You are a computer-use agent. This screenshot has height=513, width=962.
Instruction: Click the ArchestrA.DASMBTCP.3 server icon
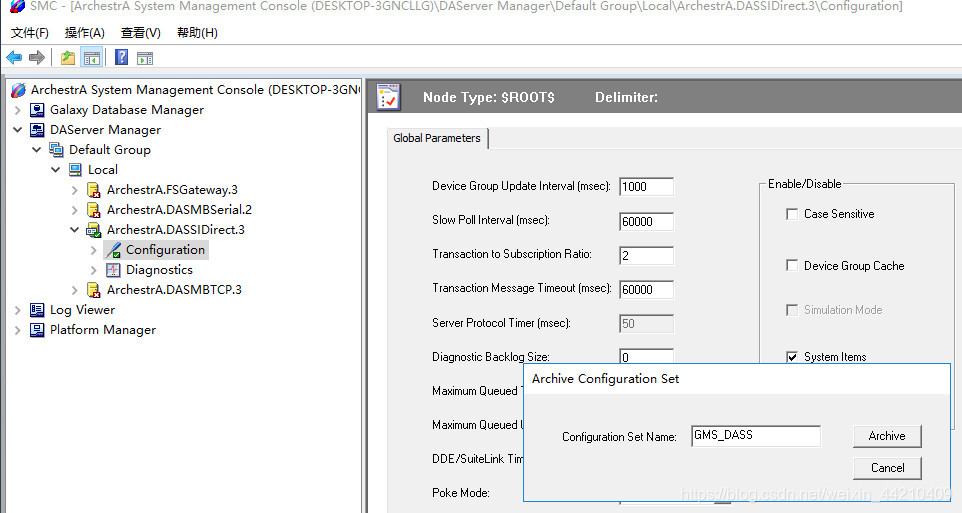click(x=94, y=290)
